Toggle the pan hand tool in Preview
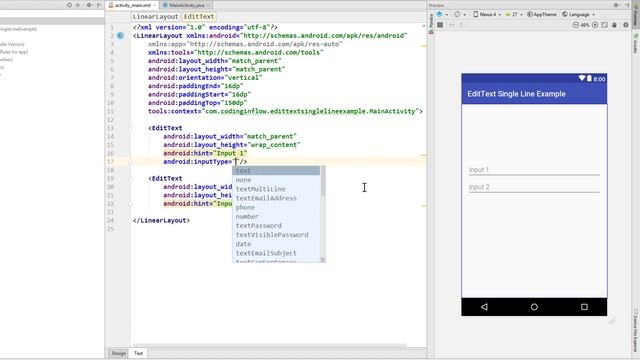This screenshot has height=360, width=640. pyautogui.click(x=614, y=25)
